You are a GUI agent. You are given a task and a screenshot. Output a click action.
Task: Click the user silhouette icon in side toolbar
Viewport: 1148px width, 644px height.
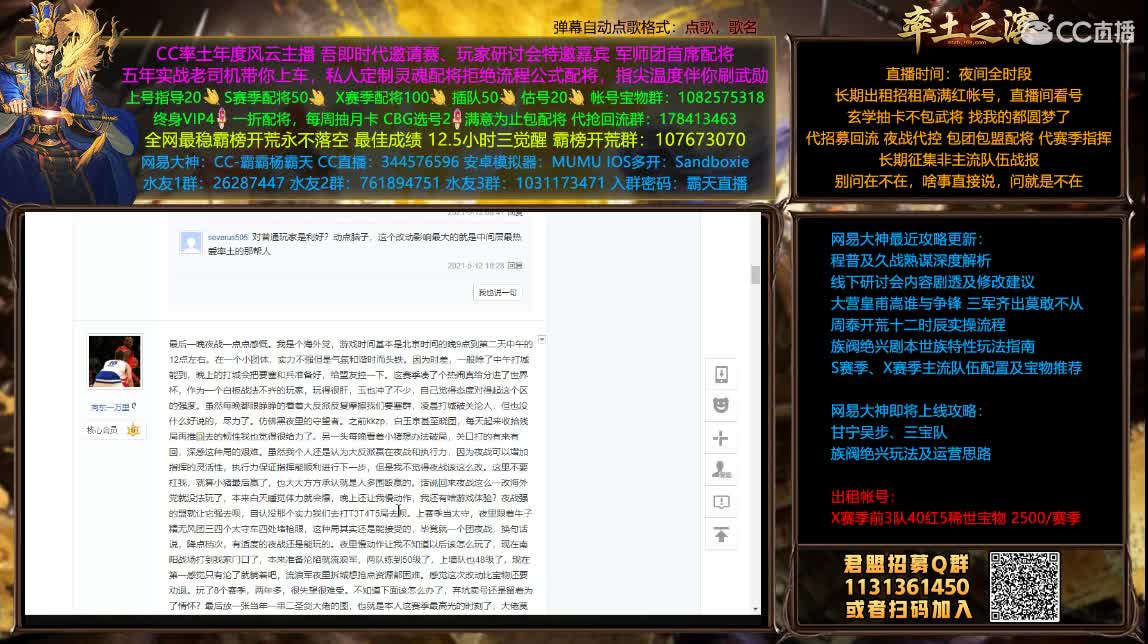(x=721, y=470)
